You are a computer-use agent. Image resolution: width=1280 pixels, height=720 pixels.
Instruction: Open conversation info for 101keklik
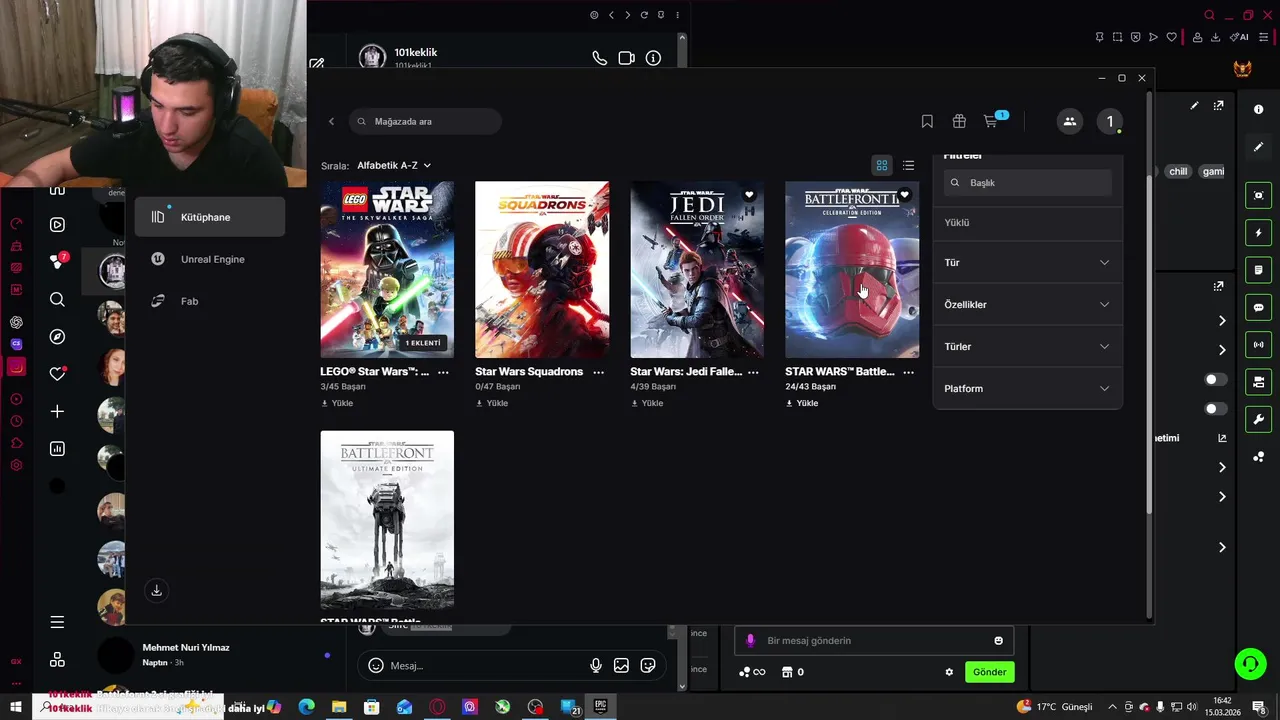(653, 58)
